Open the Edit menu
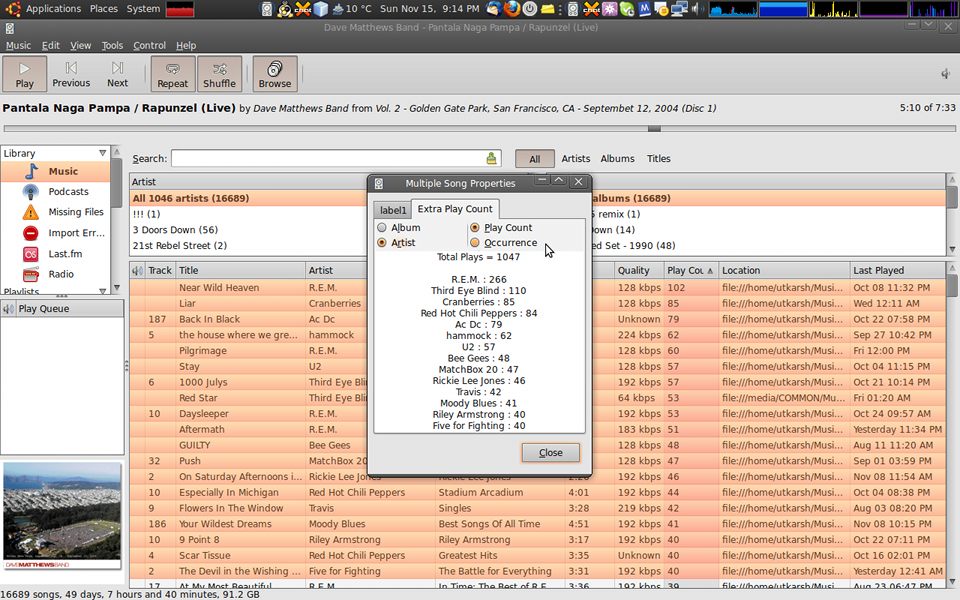The height and width of the screenshot is (600, 960). (x=51, y=45)
